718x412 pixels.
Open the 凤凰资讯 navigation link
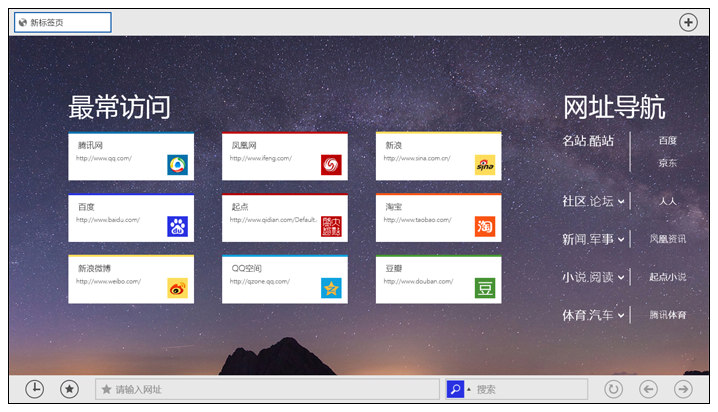pos(668,239)
